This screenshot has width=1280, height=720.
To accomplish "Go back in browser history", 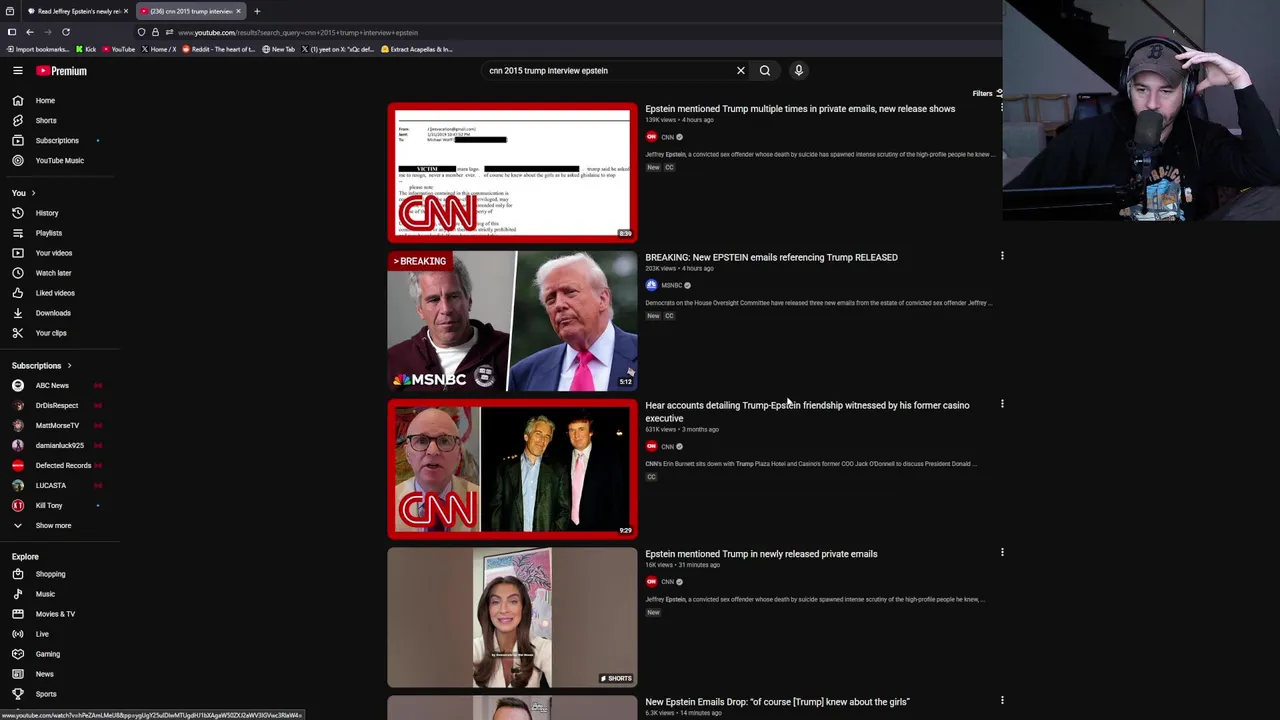I will [30, 32].
